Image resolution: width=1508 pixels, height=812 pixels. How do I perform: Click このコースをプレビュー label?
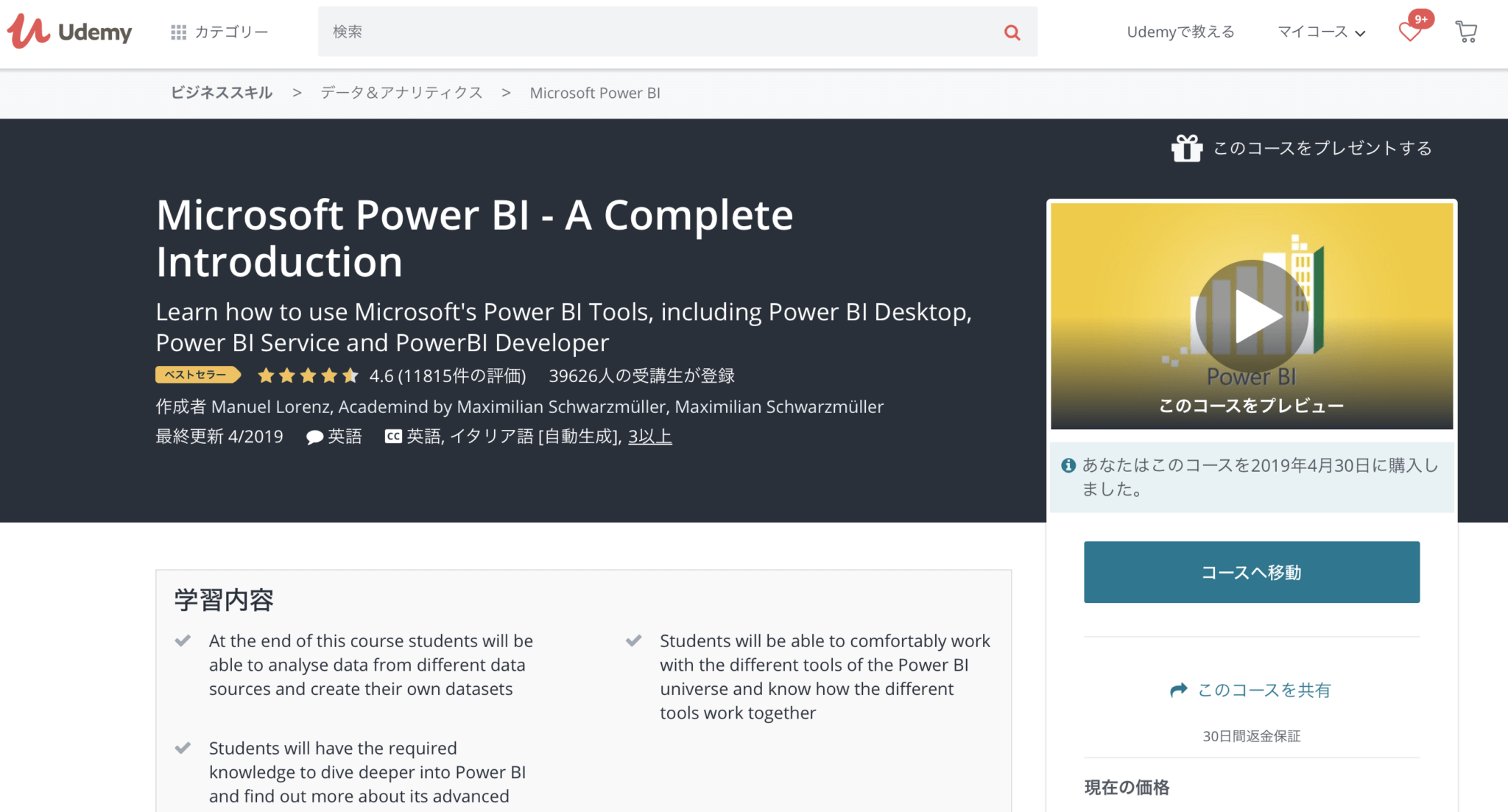(1252, 406)
